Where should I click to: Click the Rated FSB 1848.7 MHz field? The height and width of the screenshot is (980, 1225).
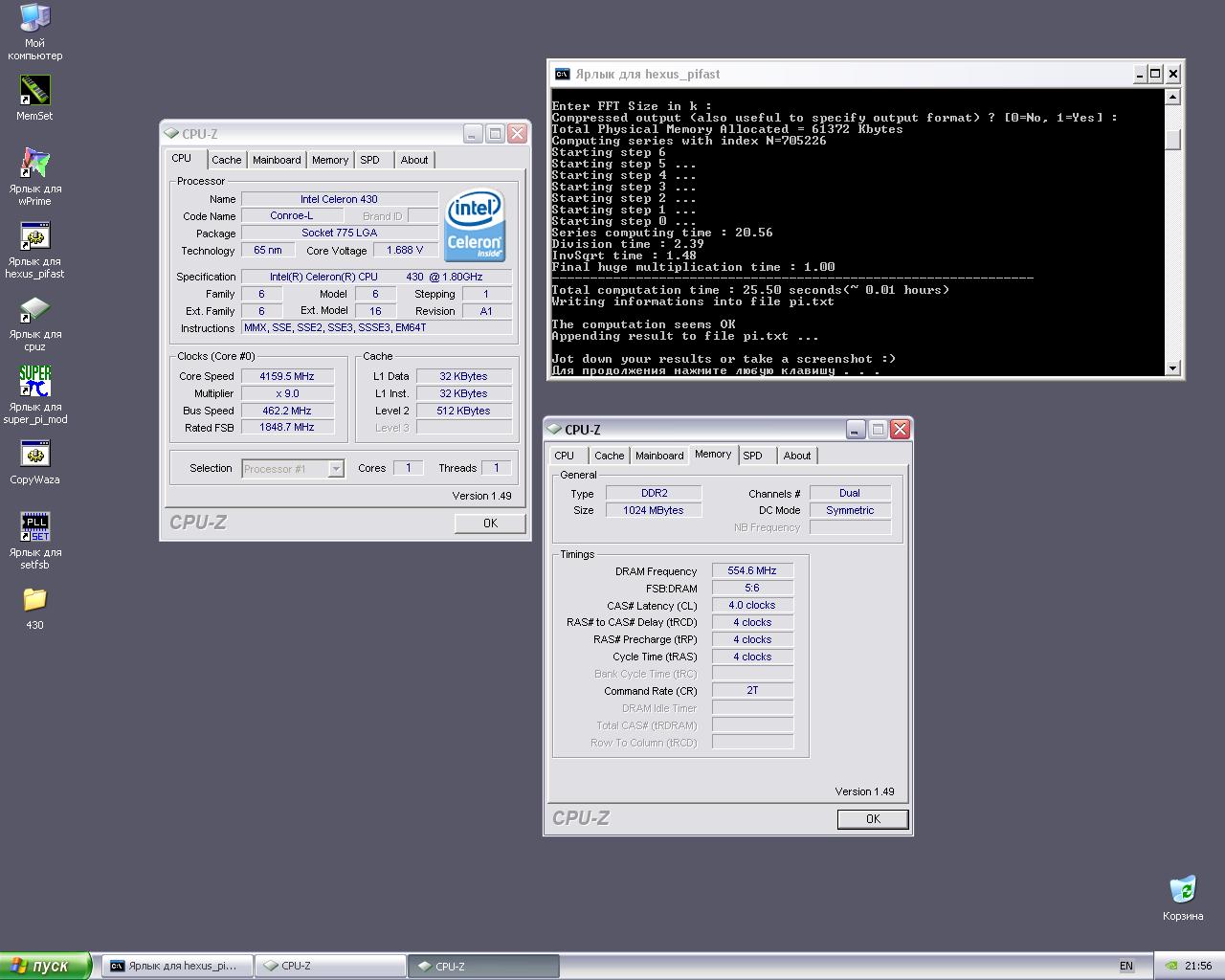tap(287, 427)
